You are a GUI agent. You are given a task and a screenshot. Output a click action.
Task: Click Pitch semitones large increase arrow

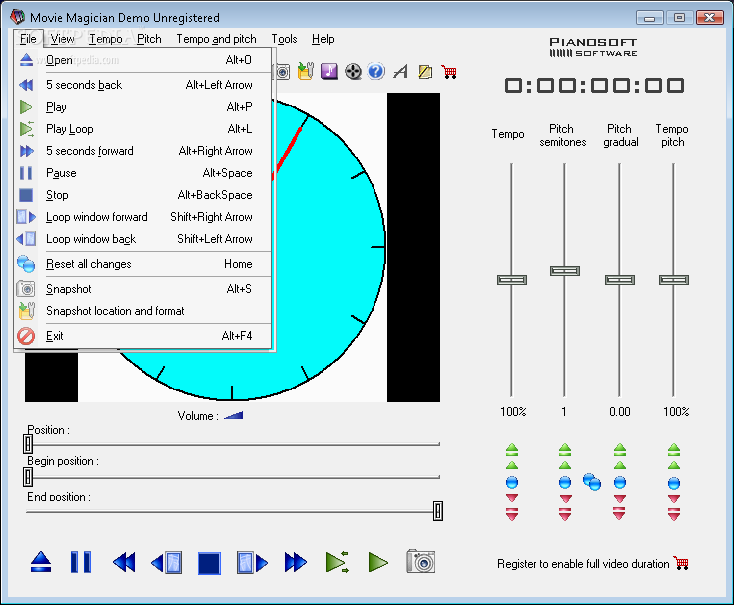pyautogui.click(x=565, y=450)
